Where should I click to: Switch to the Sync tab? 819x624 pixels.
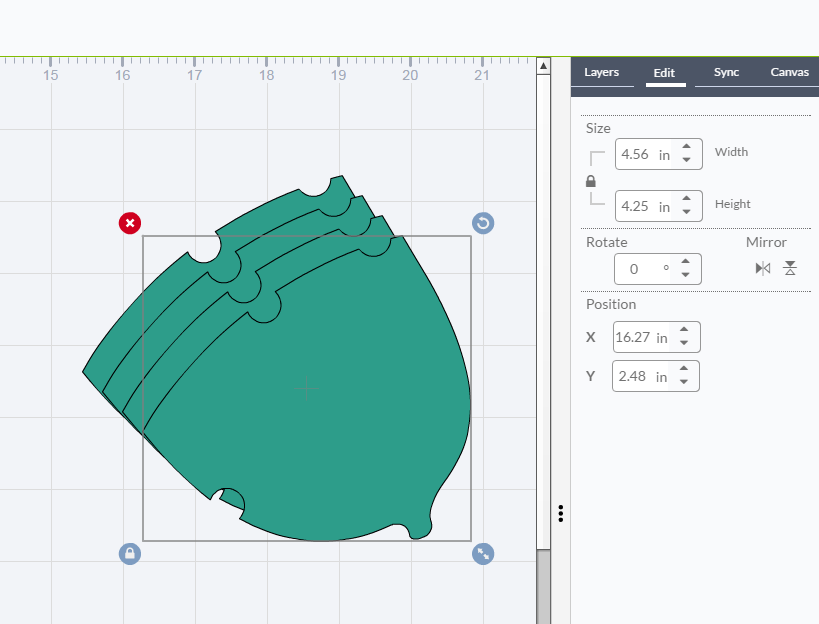point(726,73)
